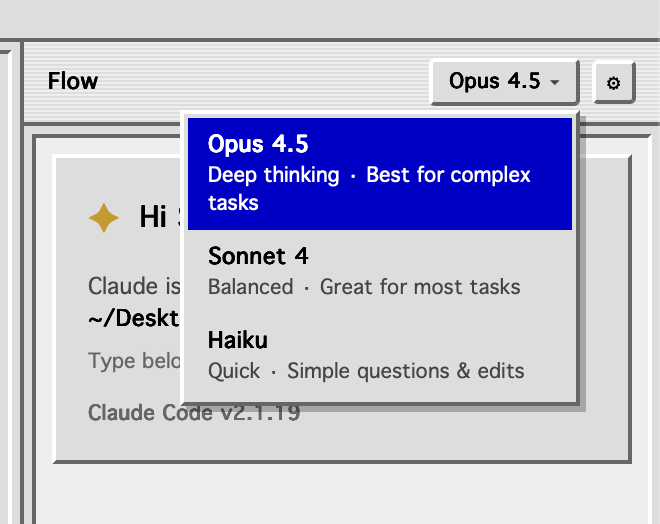The width and height of the screenshot is (660, 524).
Task: Click the small arrow on the Opus 4.5 button
Action: [x=555, y=82]
